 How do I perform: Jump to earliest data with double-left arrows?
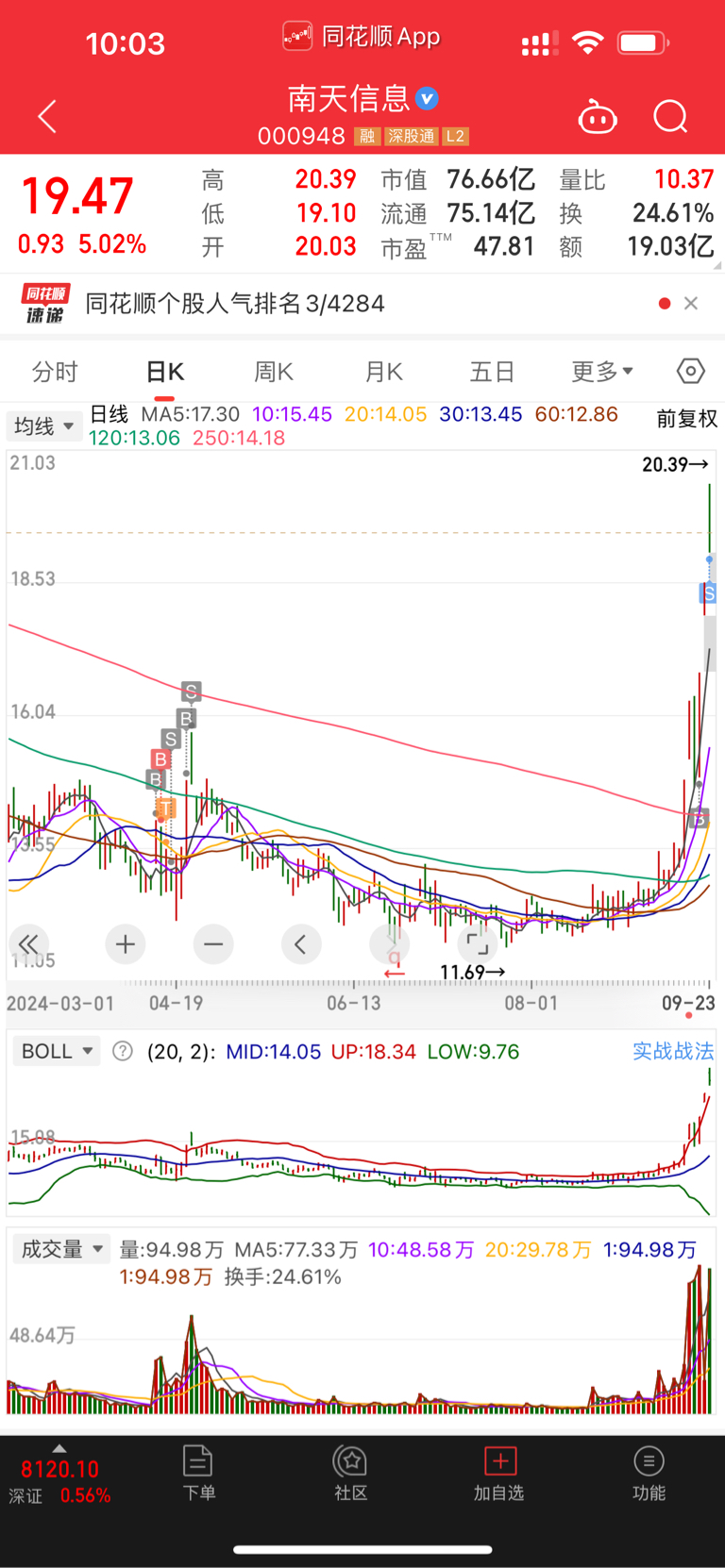pos(28,943)
